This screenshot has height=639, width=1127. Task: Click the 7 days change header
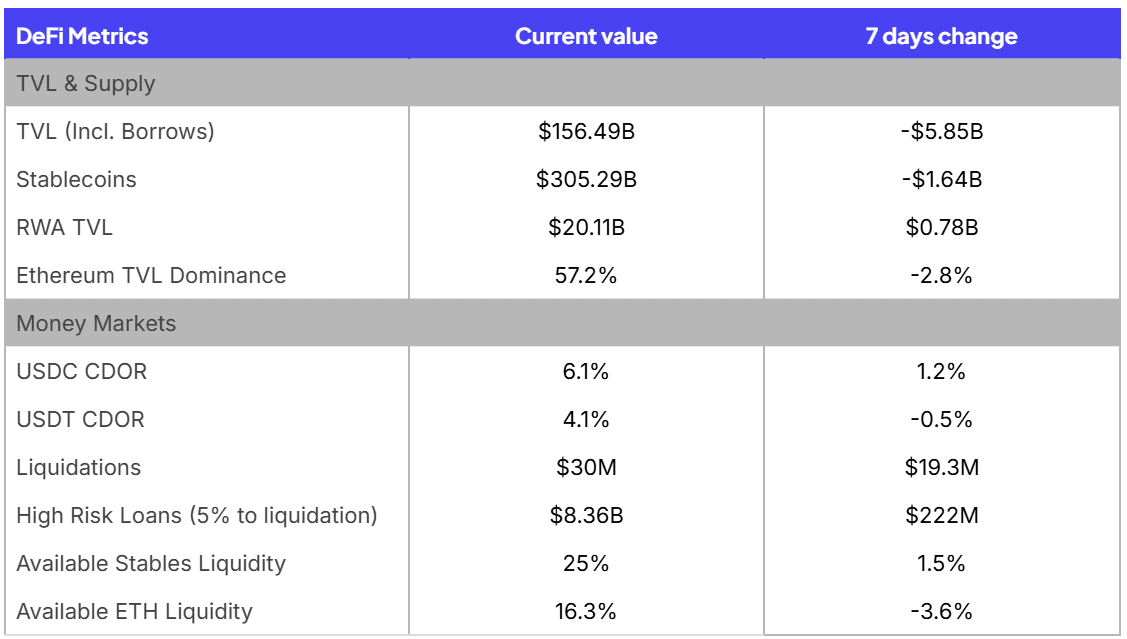(941, 37)
